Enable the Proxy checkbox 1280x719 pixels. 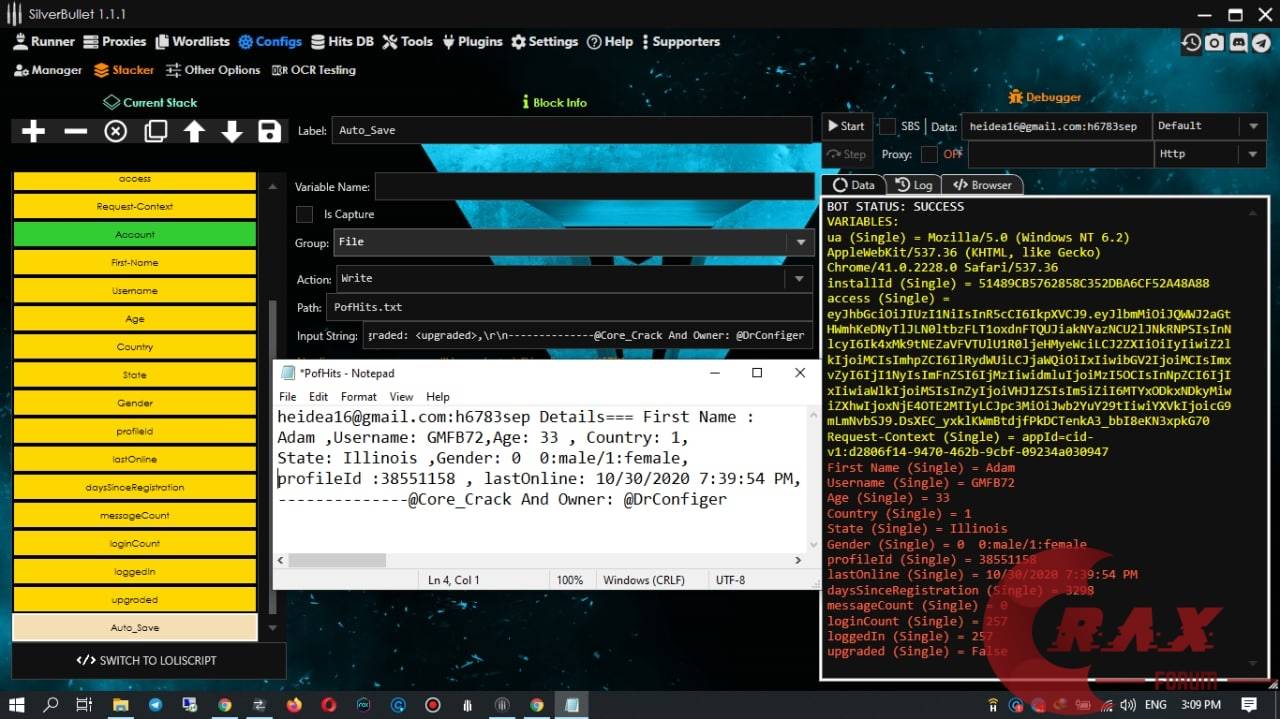[929, 154]
